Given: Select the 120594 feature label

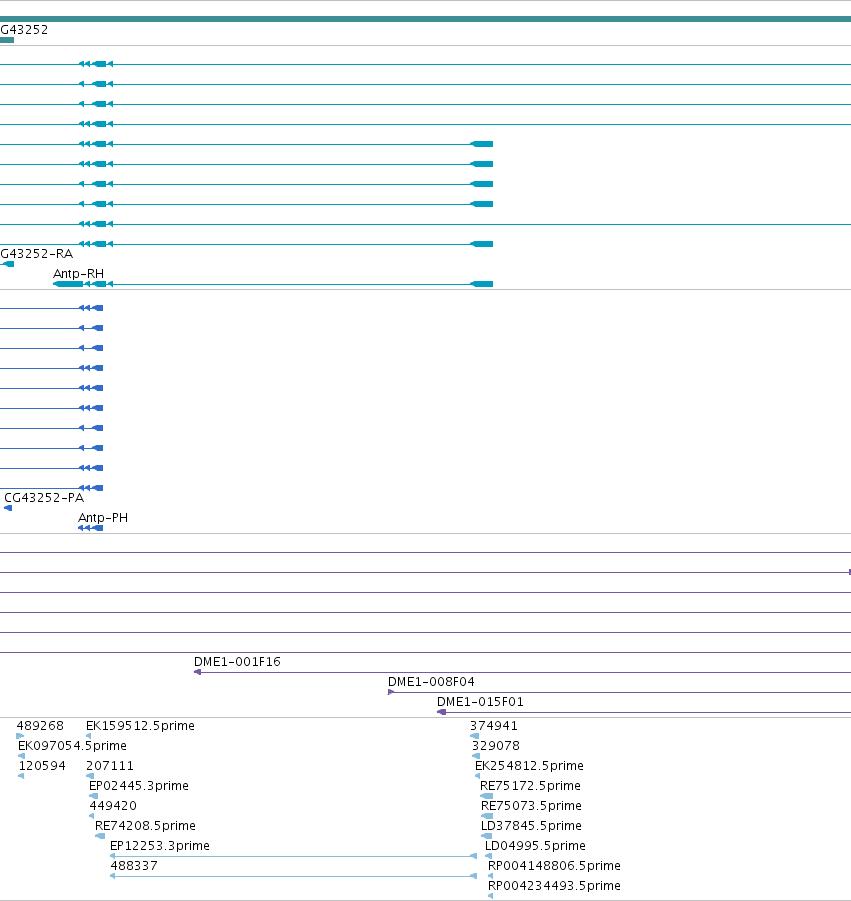Looking at the screenshot, I should tap(42, 766).
